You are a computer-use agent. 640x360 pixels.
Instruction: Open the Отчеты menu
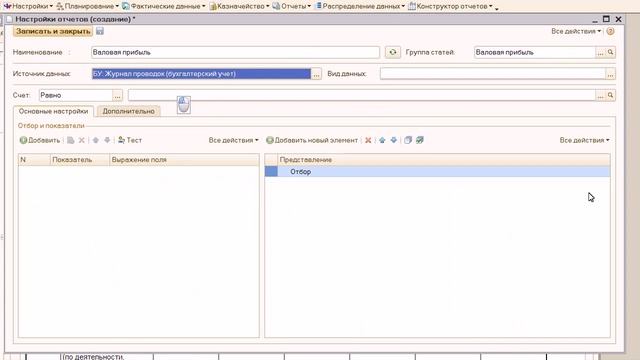click(x=291, y=6)
